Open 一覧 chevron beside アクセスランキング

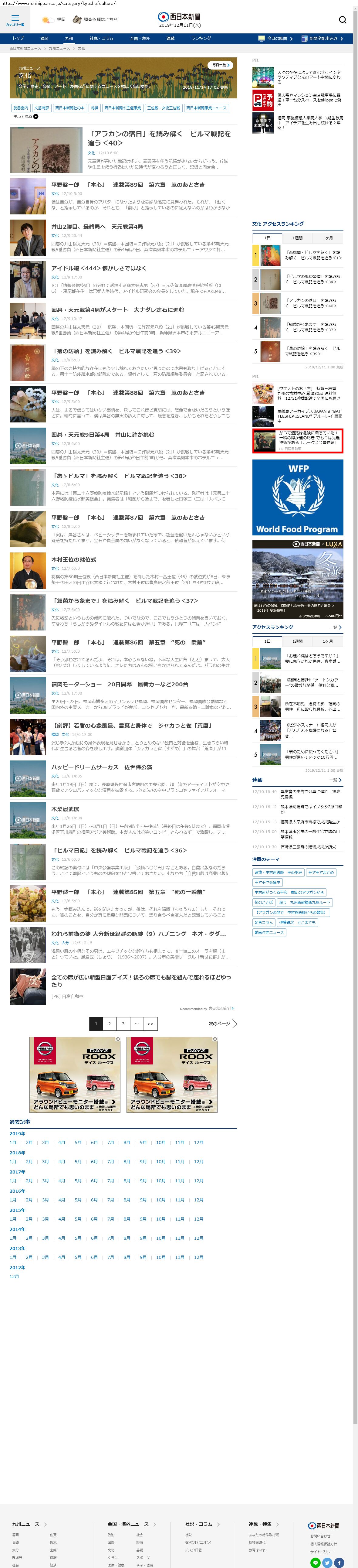click(x=336, y=627)
